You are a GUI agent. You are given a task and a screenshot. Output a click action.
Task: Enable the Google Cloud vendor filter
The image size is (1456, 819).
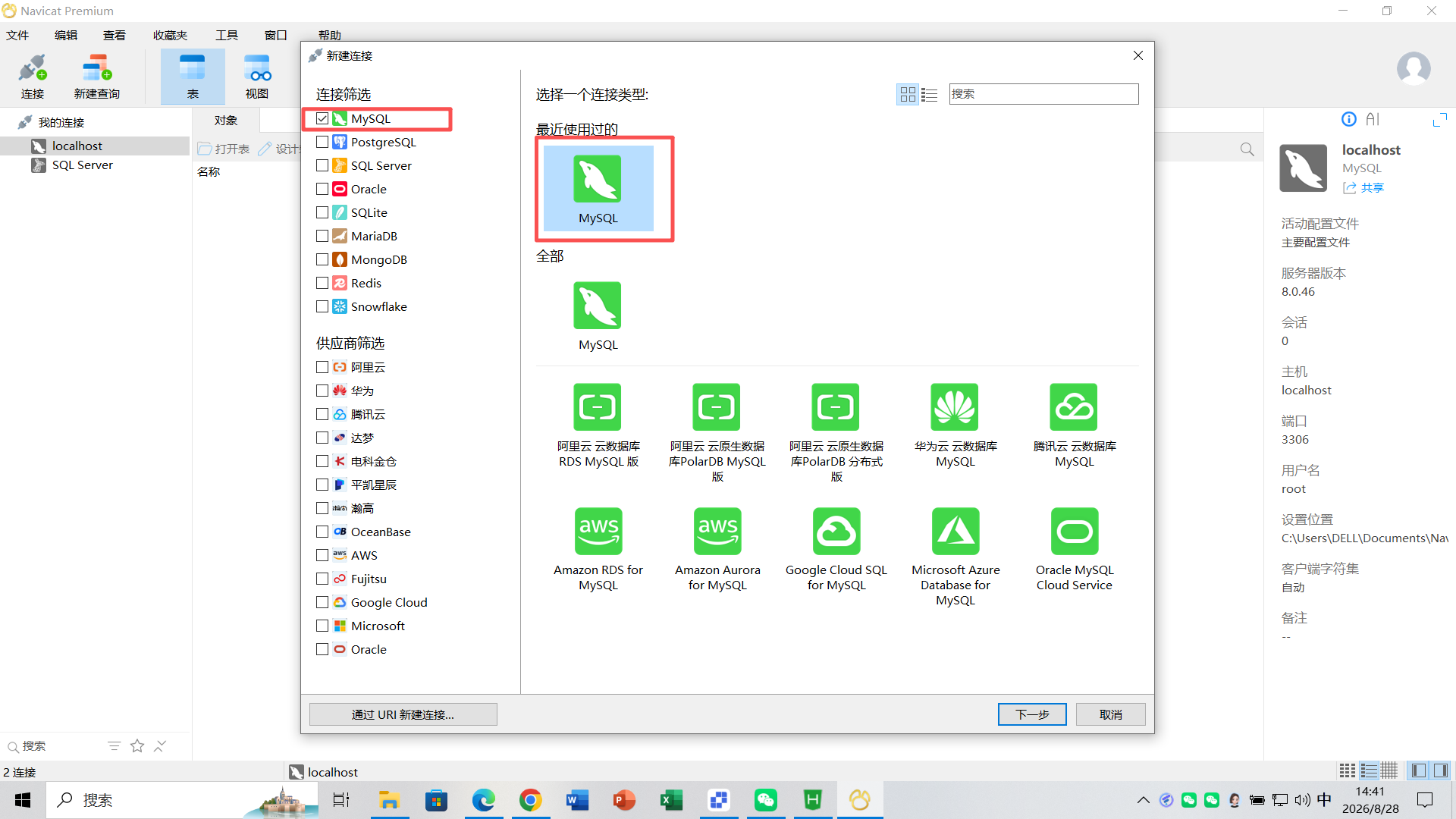[x=322, y=602]
